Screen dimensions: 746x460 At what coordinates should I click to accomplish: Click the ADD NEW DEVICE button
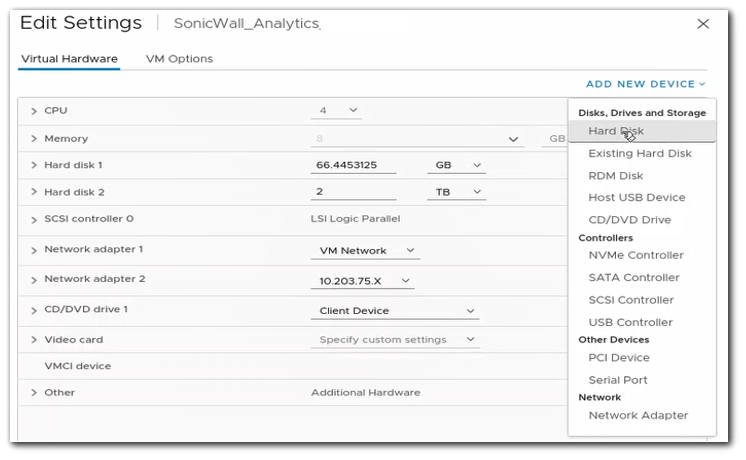[x=646, y=85]
